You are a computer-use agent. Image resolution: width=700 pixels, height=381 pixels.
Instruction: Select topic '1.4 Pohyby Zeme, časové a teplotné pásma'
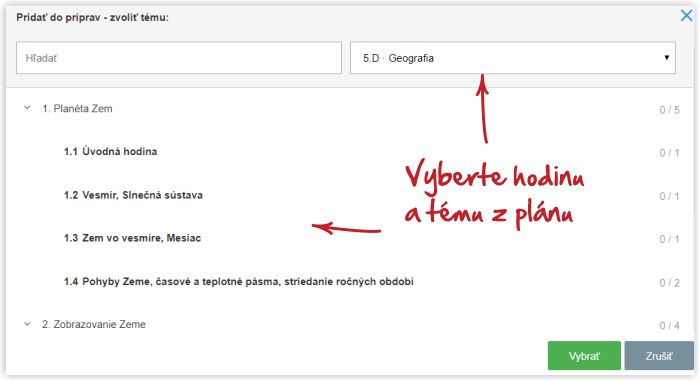(238, 282)
